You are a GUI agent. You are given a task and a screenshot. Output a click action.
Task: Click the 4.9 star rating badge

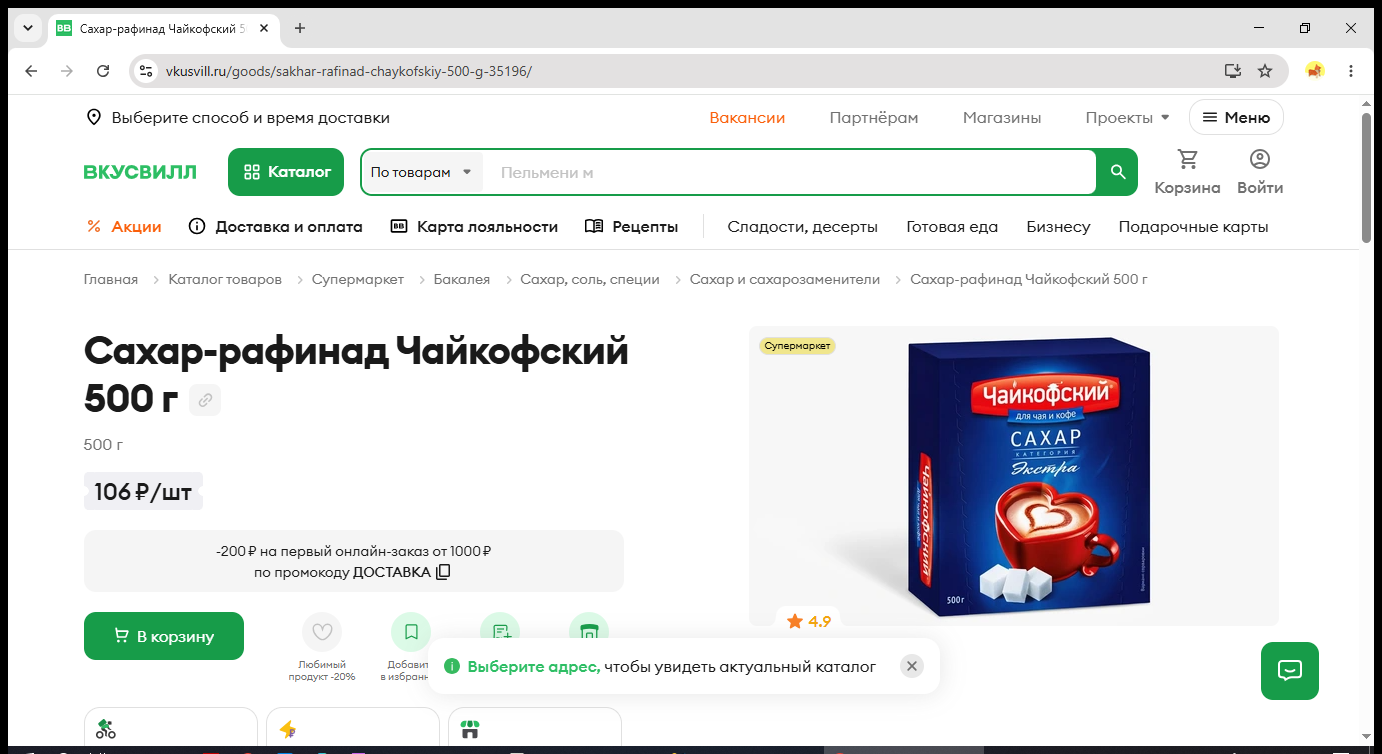pyautogui.click(x=809, y=621)
